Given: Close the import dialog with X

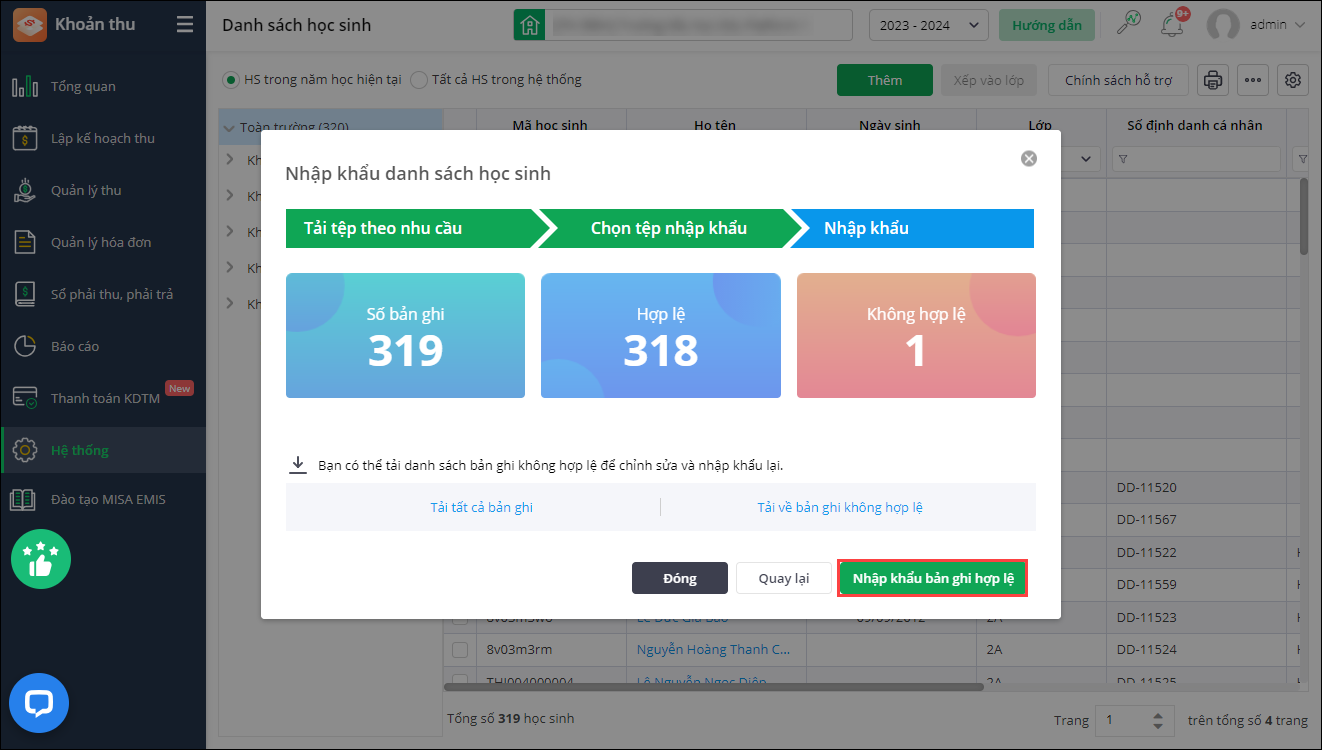Looking at the screenshot, I should 1029,158.
